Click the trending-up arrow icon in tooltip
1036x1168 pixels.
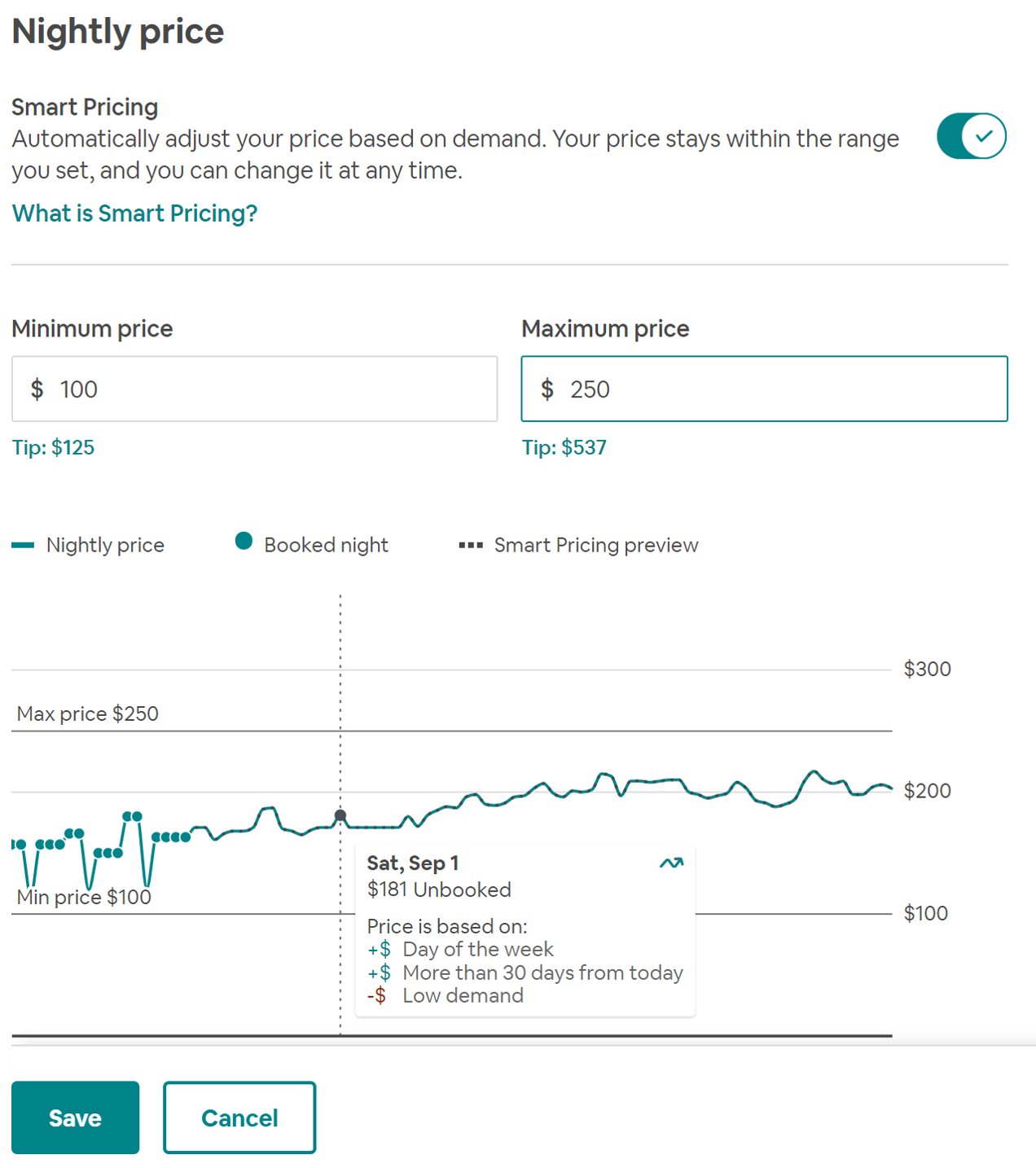pyautogui.click(x=671, y=863)
